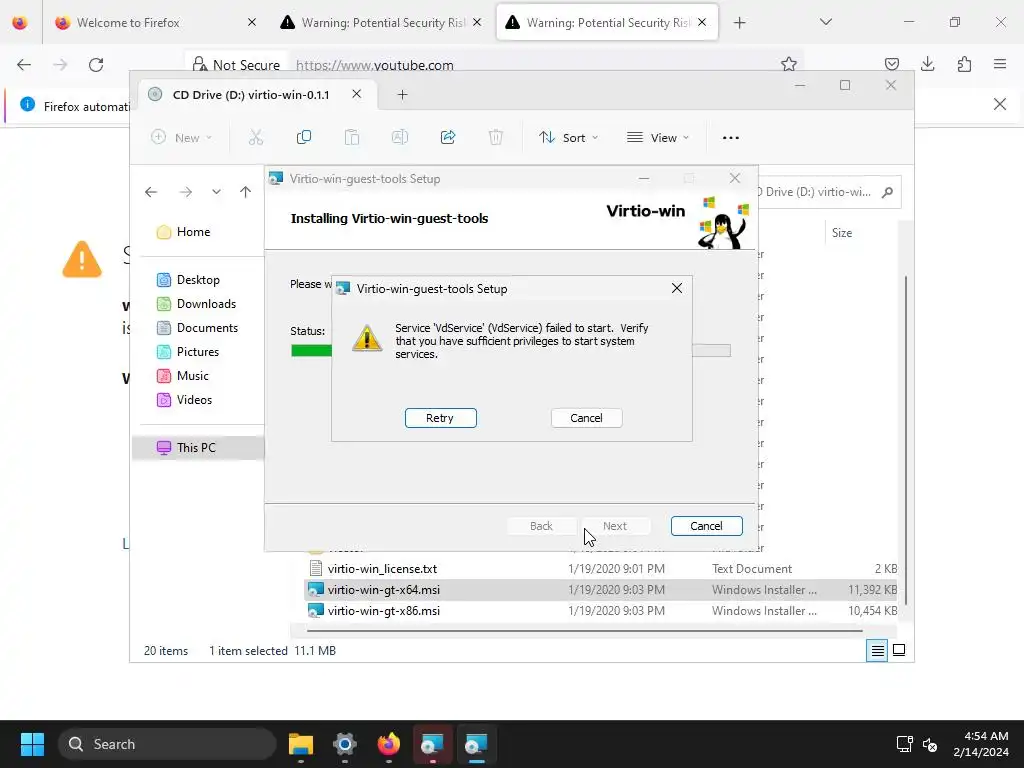Switch to details view layout icon
This screenshot has height=768, width=1024.
877,650
